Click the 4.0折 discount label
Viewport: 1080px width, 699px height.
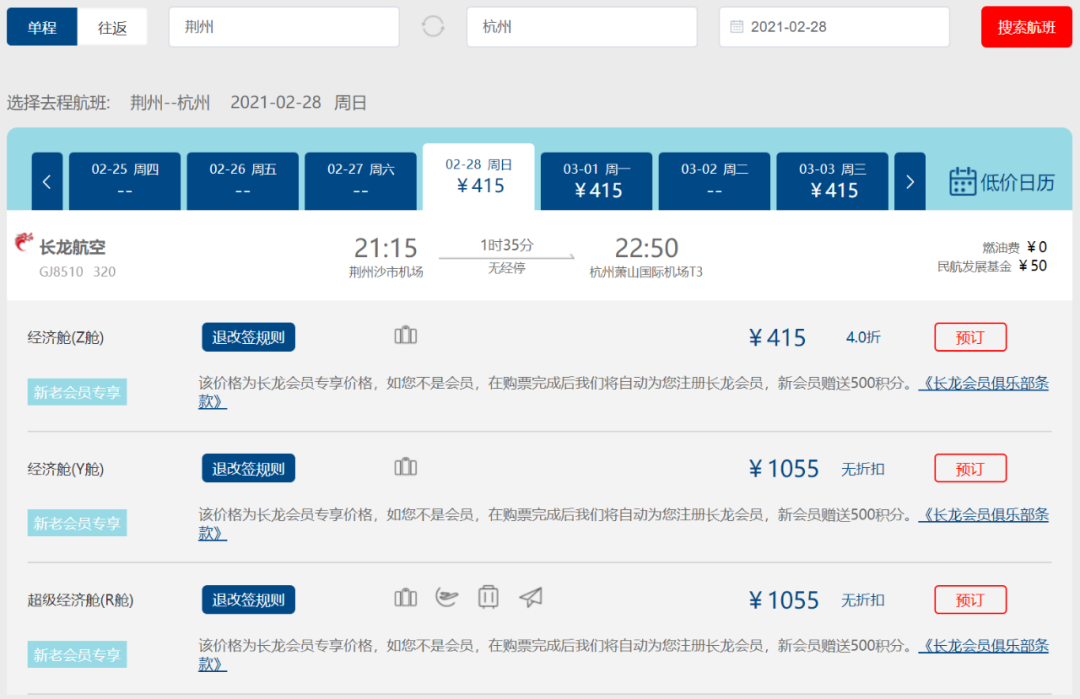coord(863,337)
